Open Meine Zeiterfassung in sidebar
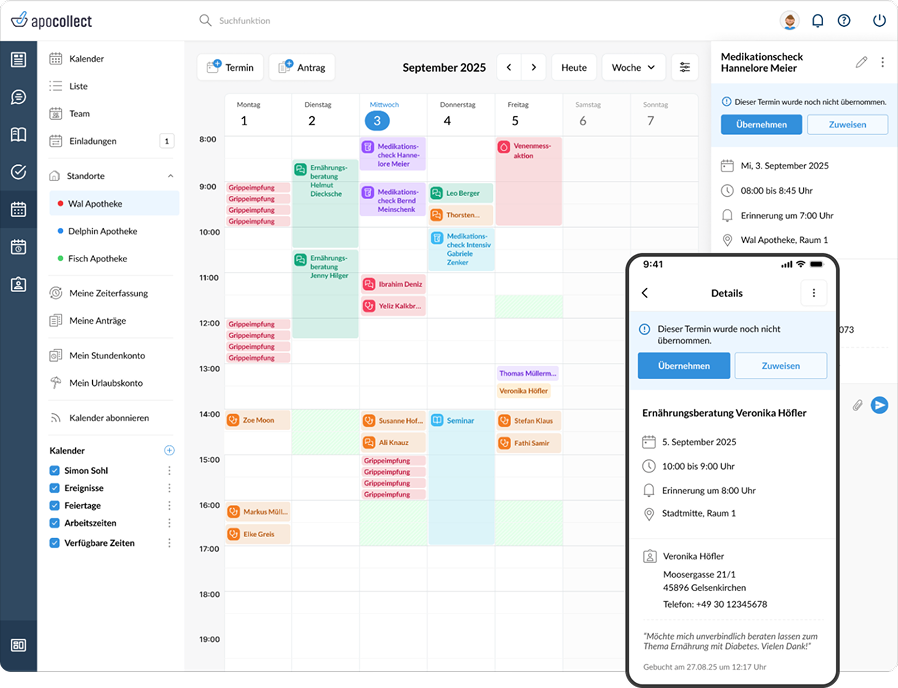This screenshot has width=898, height=688. pos(108,293)
